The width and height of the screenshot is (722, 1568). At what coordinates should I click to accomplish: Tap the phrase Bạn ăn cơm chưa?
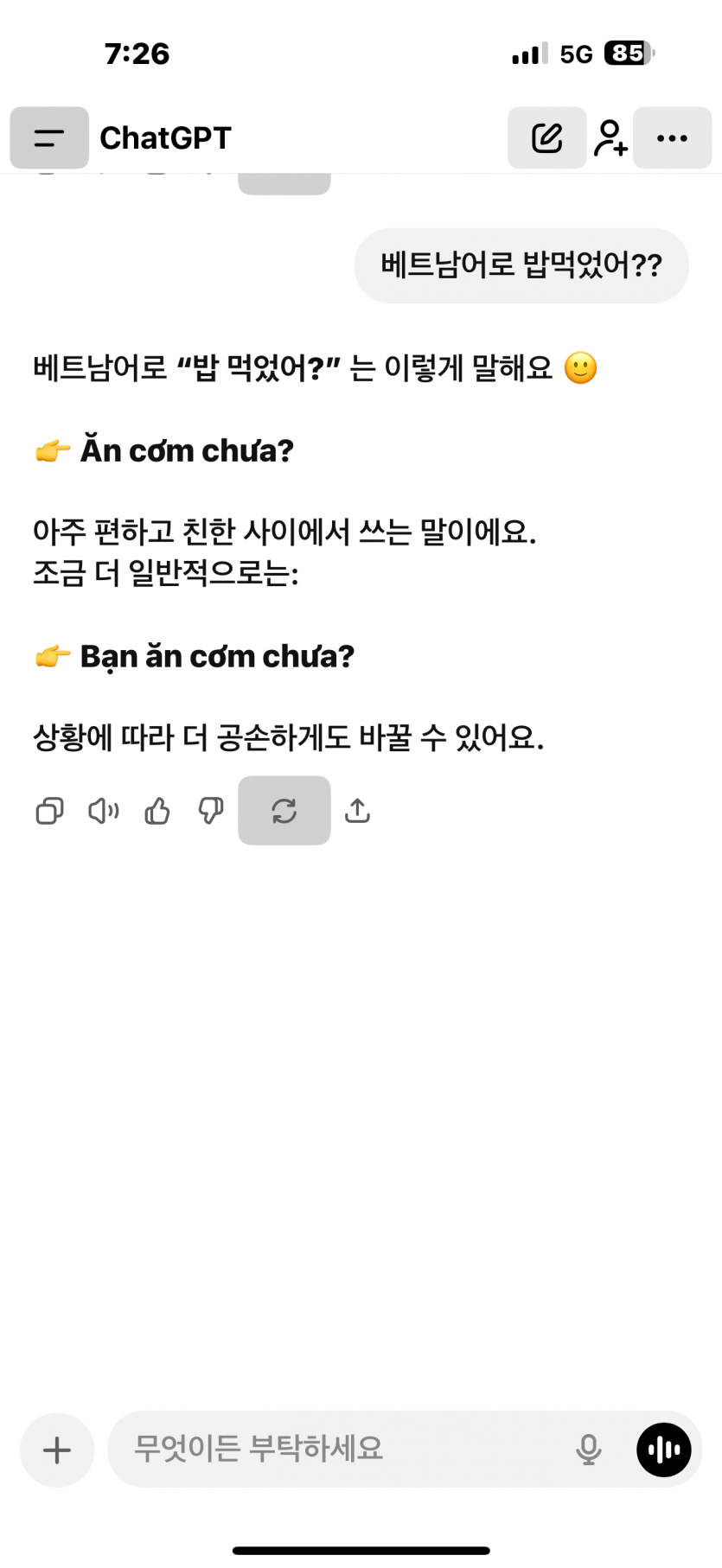point(217,656)
